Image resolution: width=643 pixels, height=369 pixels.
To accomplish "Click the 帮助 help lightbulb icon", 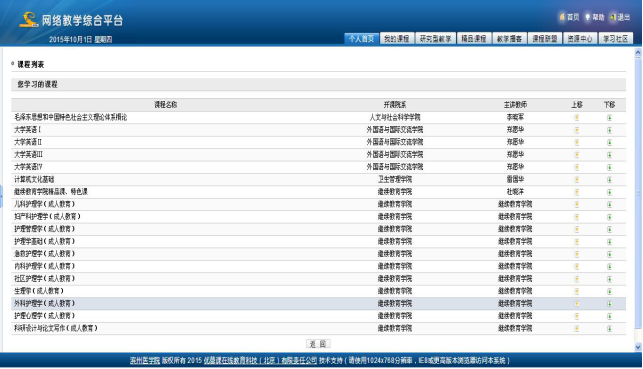I will pos(587,17).
